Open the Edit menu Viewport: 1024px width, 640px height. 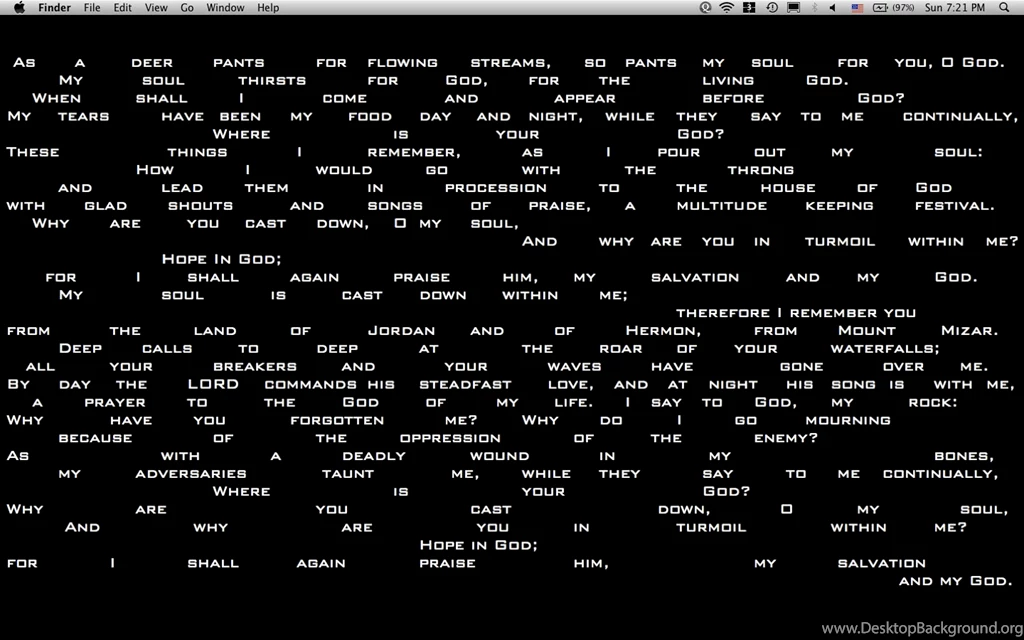122,8
